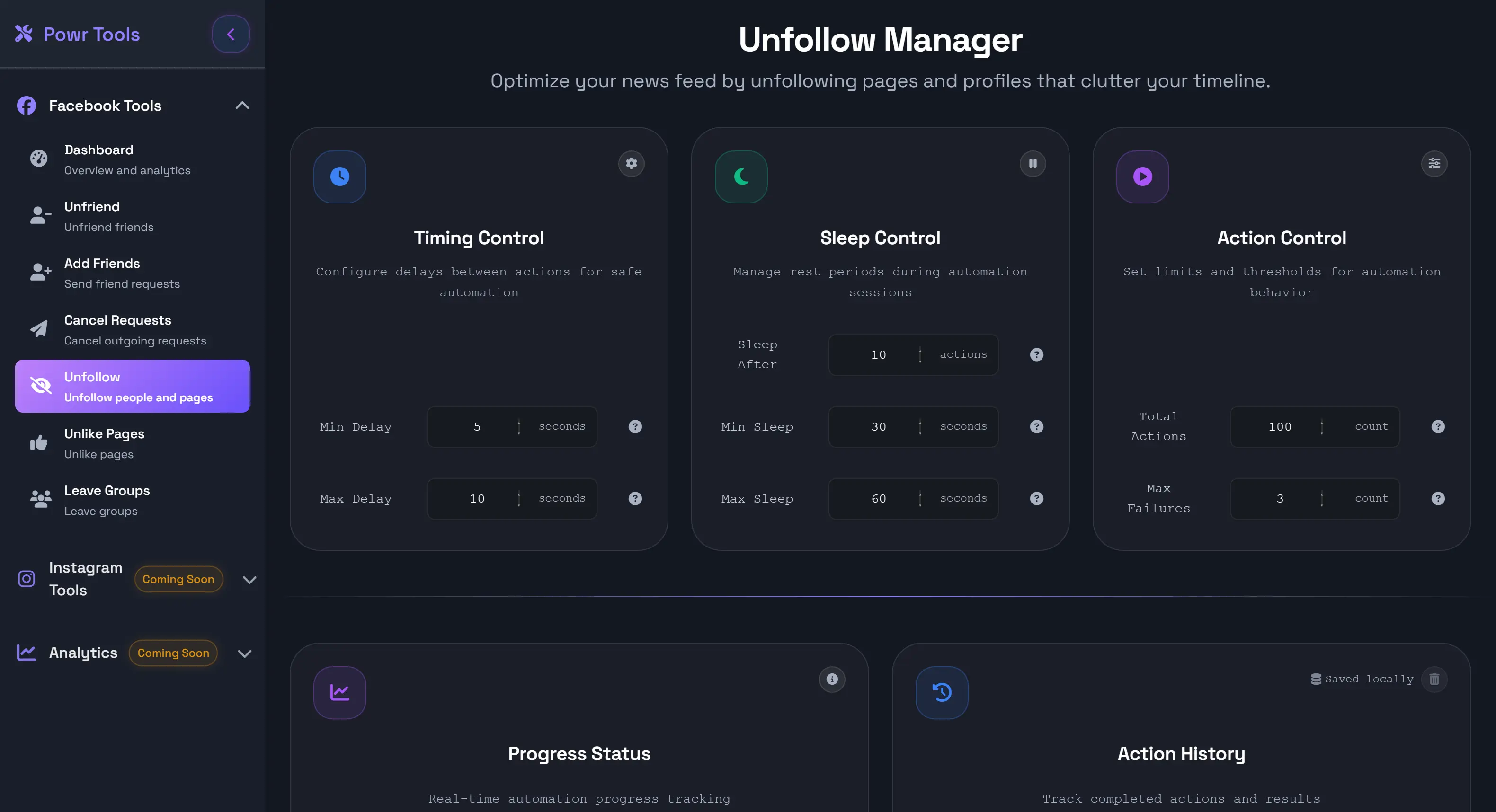
Task: Show help for Max Failures
Action: [x=1438, y=499]
